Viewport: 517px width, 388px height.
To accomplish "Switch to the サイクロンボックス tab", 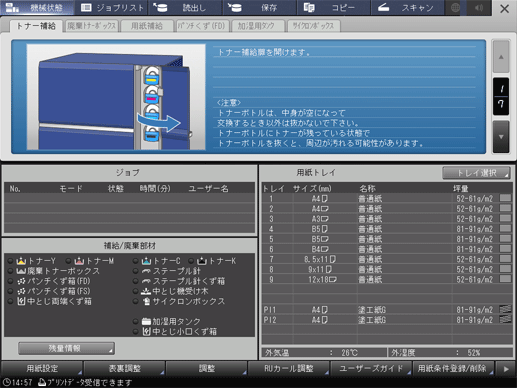I will point(313,26).
